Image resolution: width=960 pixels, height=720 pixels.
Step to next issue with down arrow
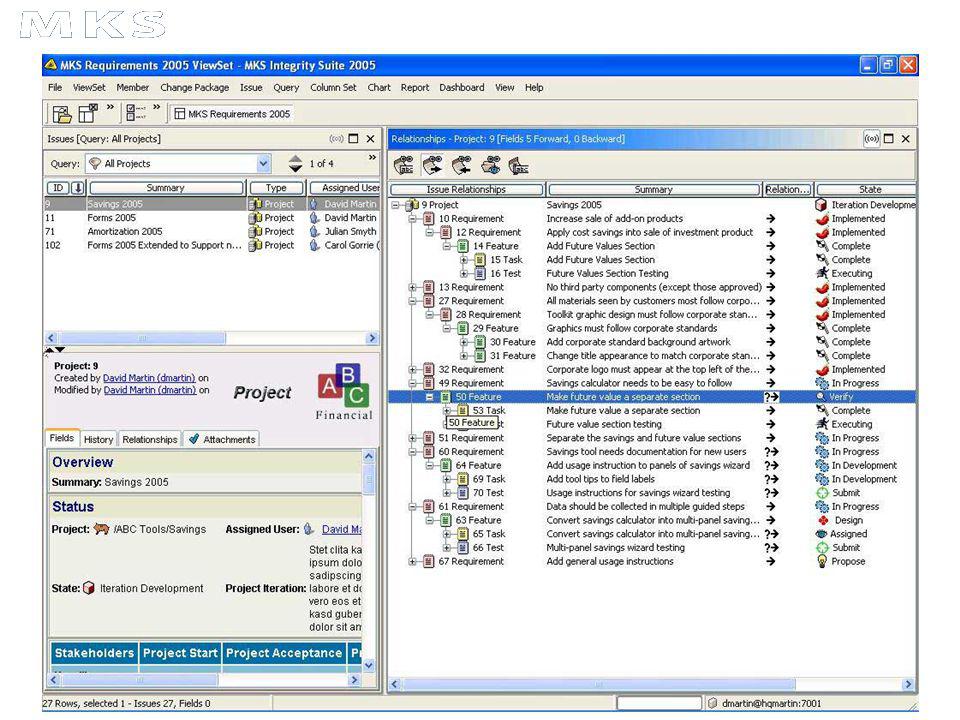(x=295, y=168)
